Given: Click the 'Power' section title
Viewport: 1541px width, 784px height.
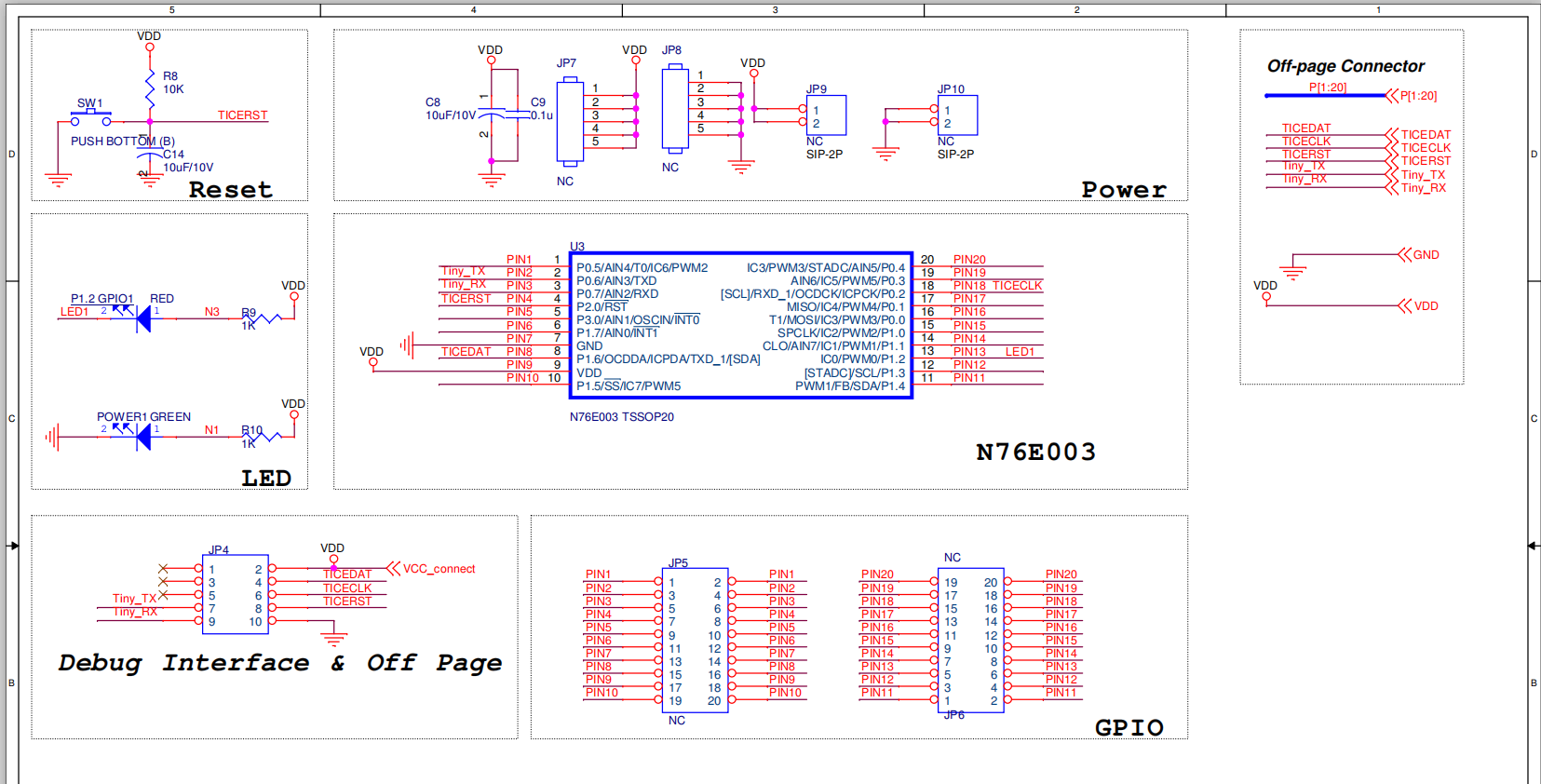Looking at the screenshot, I should (1124, 190).
